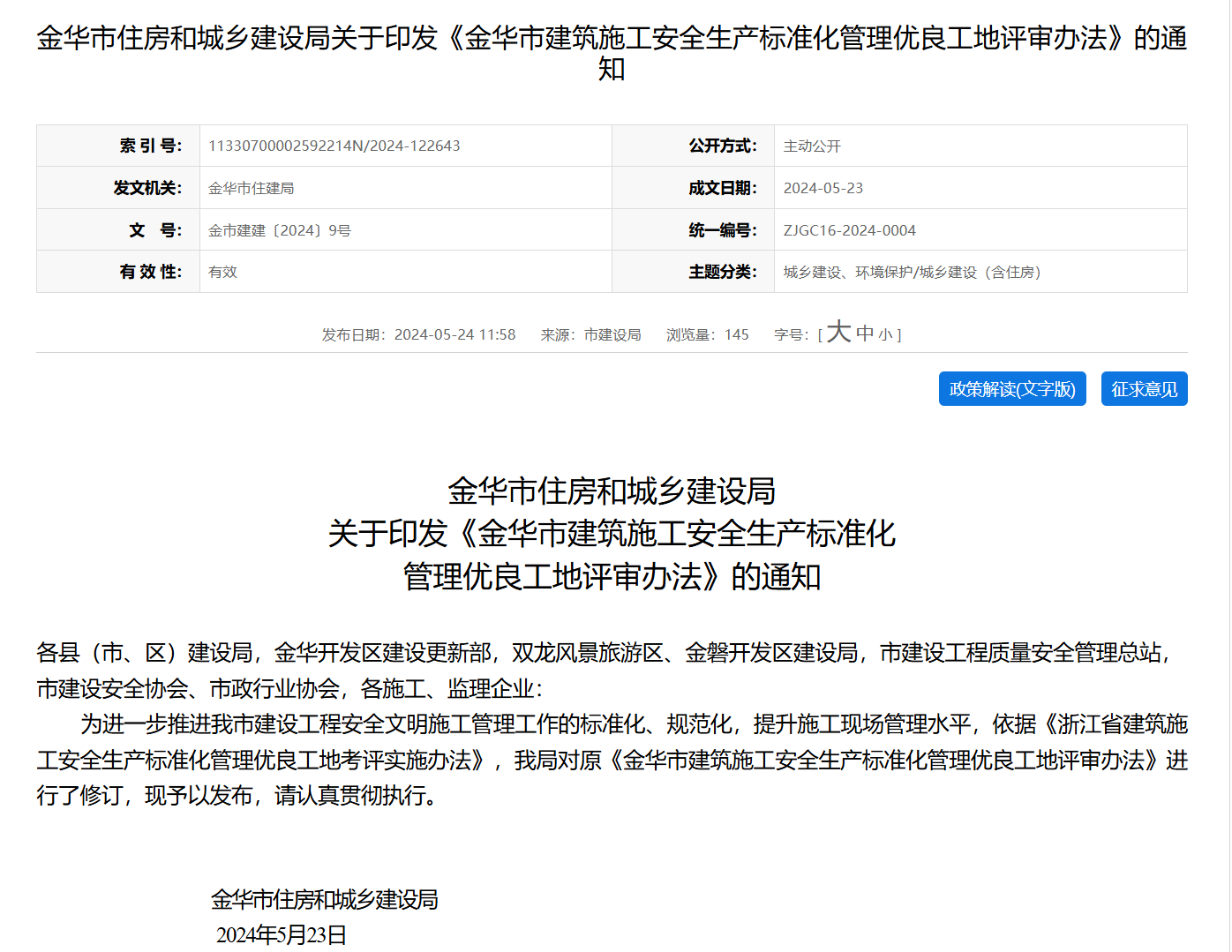Click the 字号 label beside font options
This screenshot has width=1232, height=952.
[788, 334]
